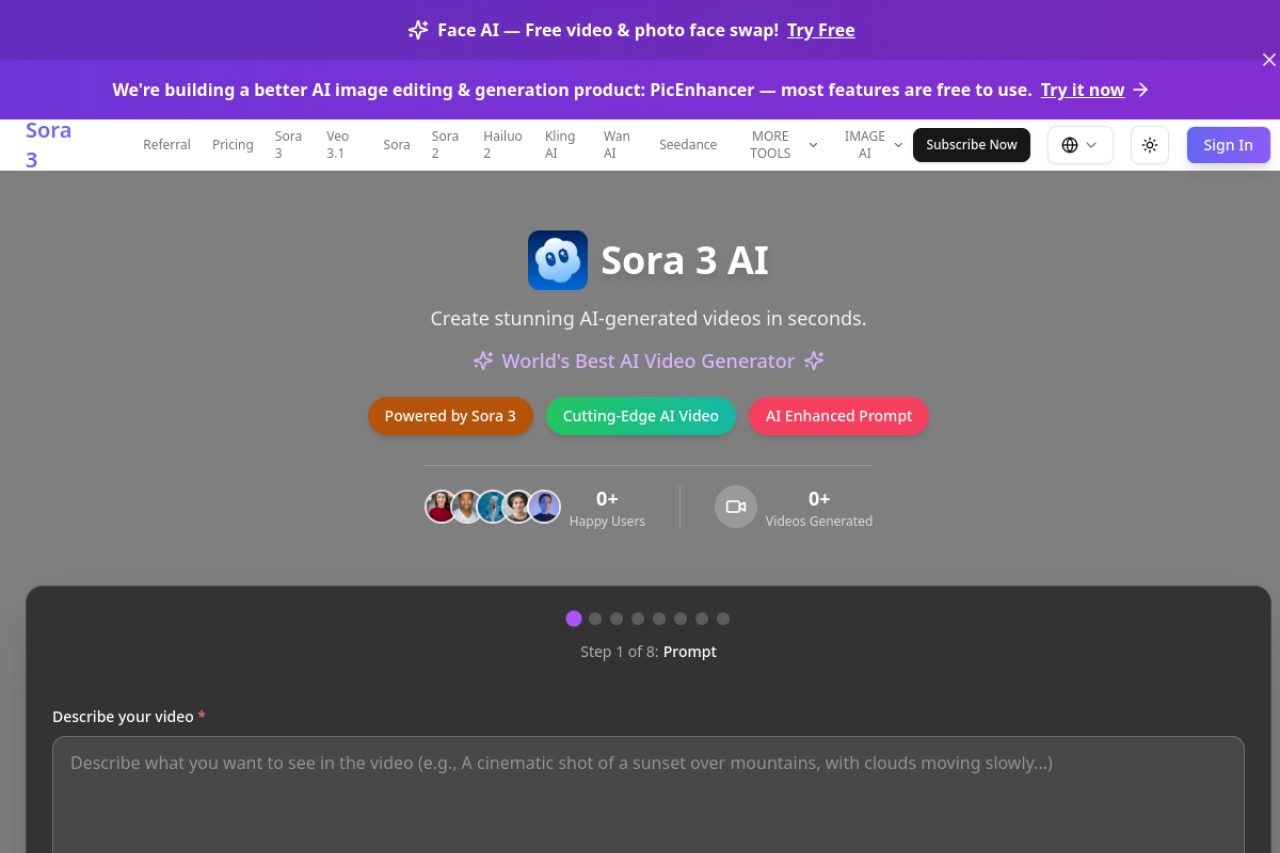
Task: Click the Powered by Sora 3 badge
Action: point(450,416)
